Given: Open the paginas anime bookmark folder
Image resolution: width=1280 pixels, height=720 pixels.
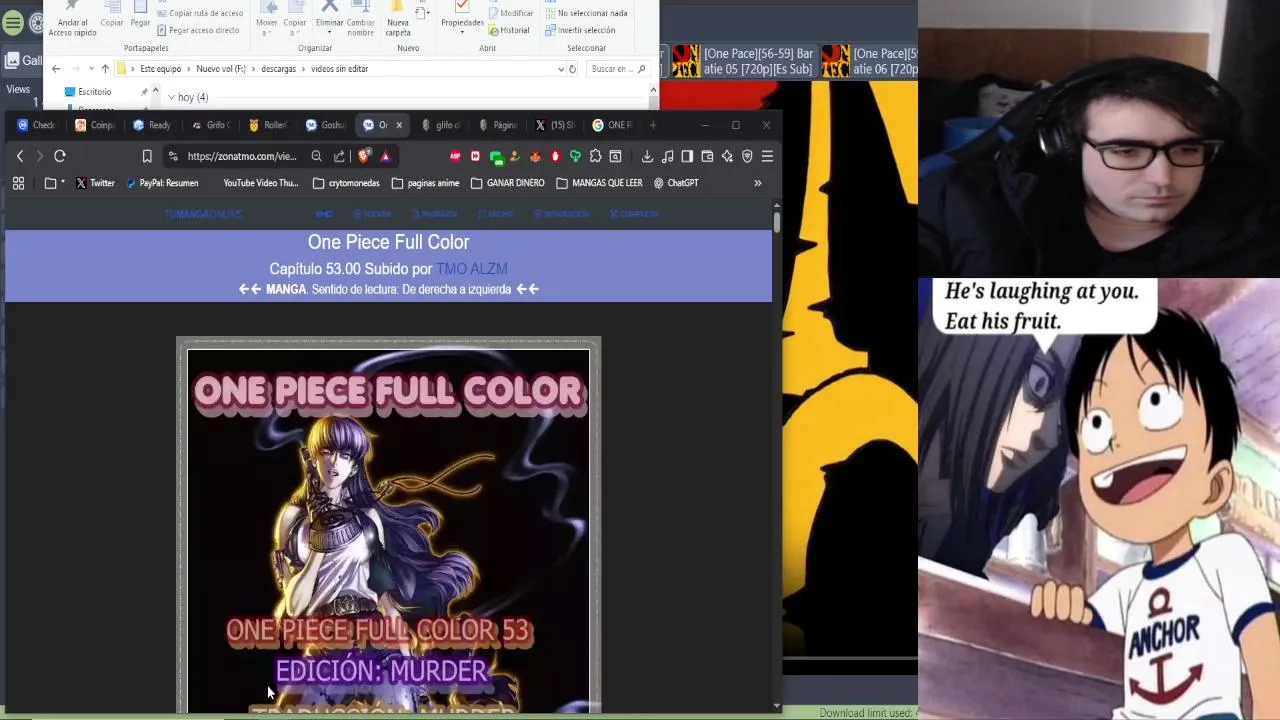Looking at the screenshot, I should 425,183.
